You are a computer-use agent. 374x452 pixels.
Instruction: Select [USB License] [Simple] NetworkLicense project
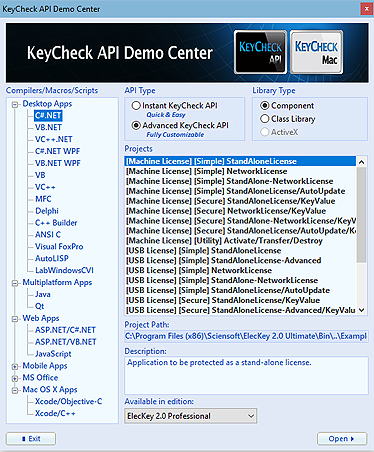coord(240,270)
